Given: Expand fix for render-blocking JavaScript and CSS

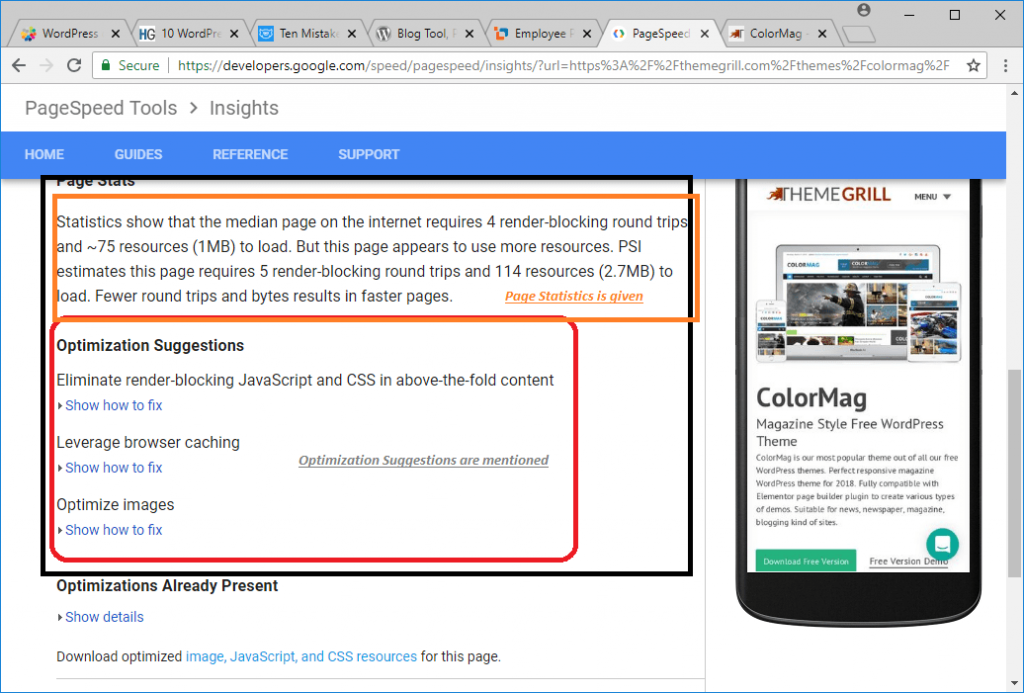Looking at the screenshot, I should point(113,405).
